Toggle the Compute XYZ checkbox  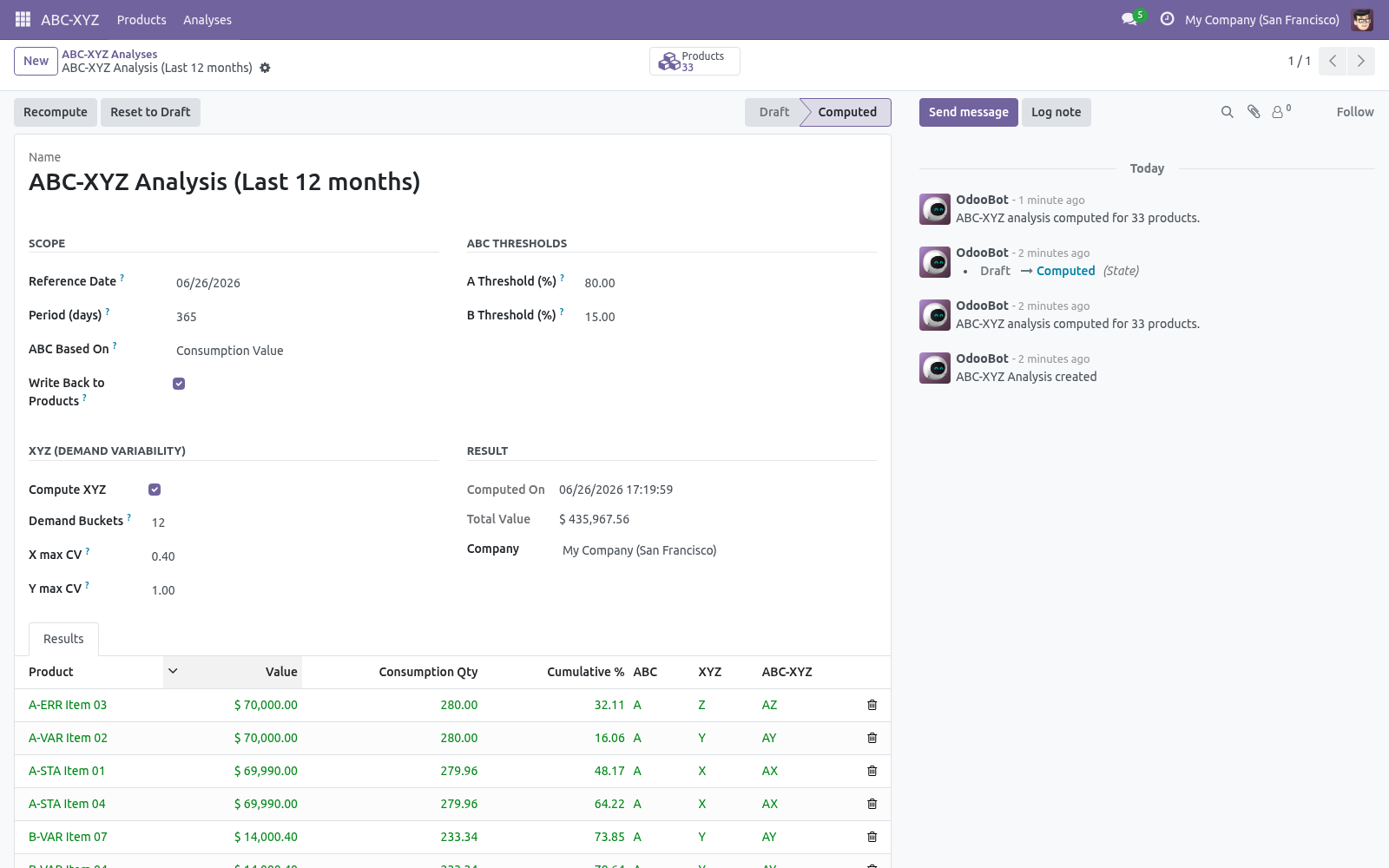tap(155, 490)
